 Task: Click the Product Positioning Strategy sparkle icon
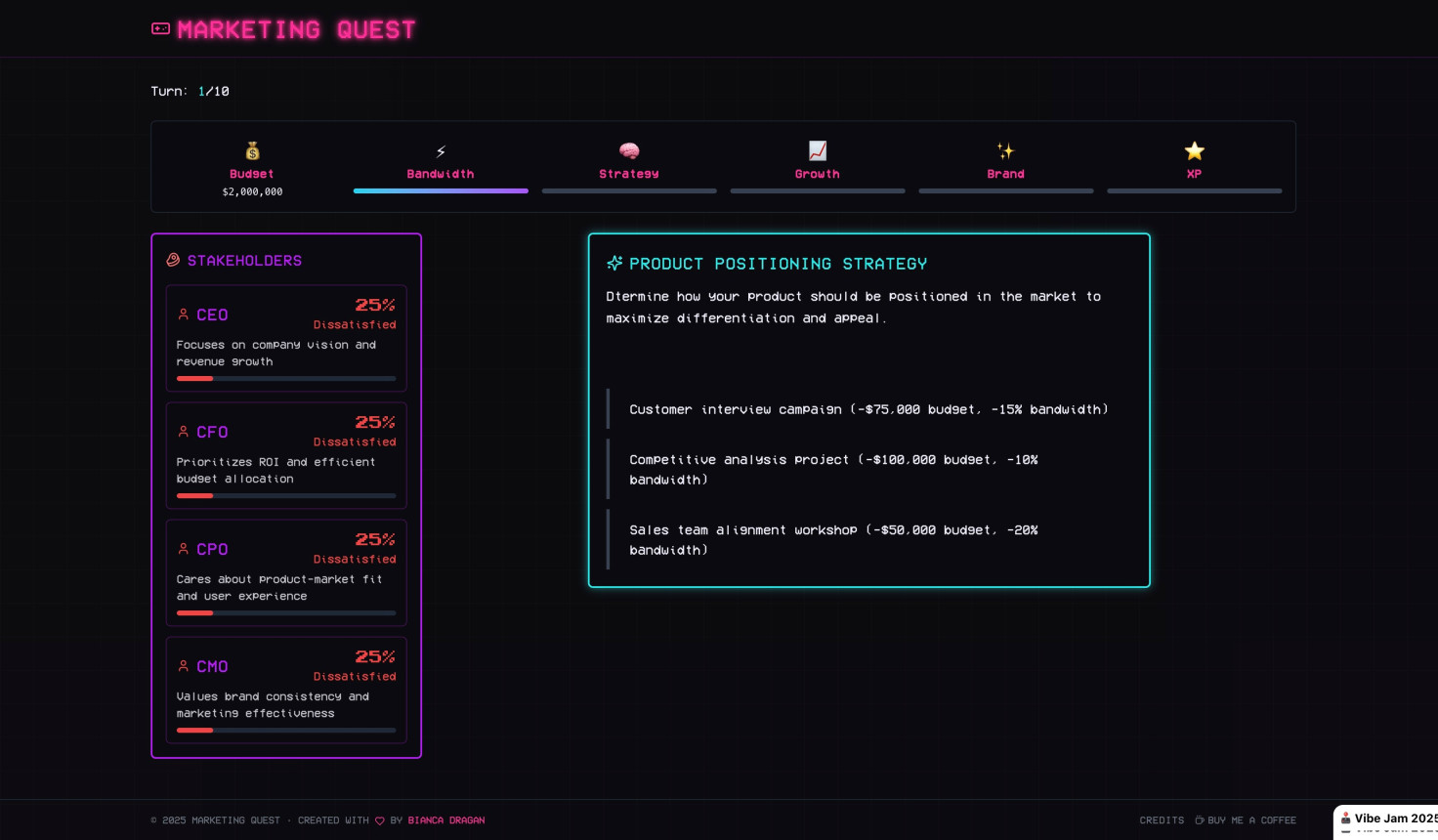pyautogui.click(x=614, y=263)
